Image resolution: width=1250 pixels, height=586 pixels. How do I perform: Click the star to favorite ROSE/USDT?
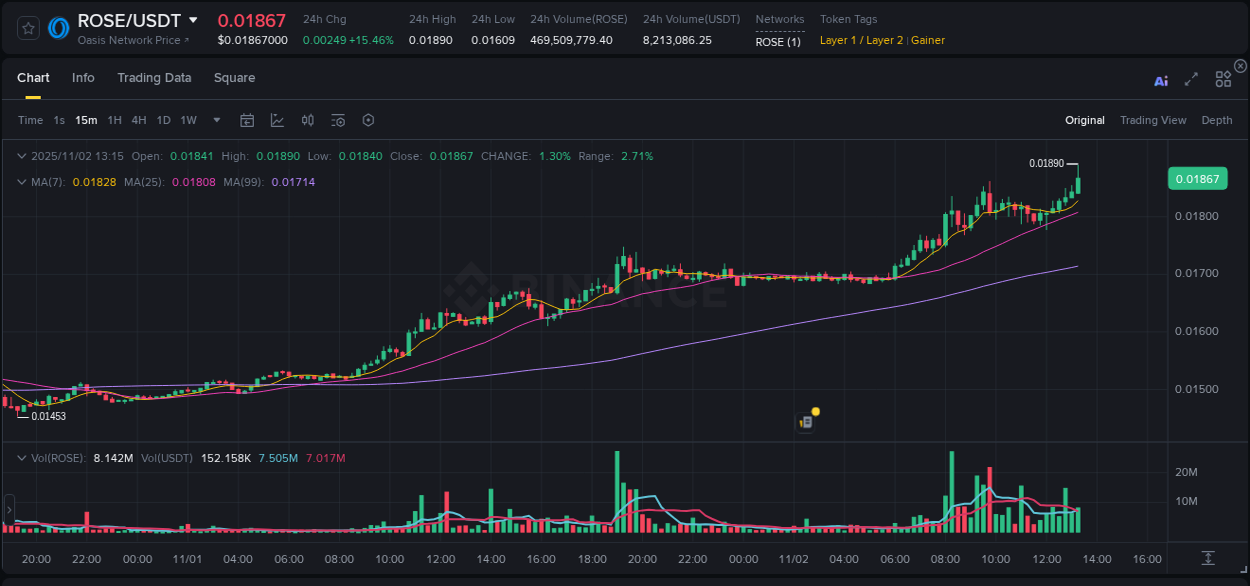point(28,28)
